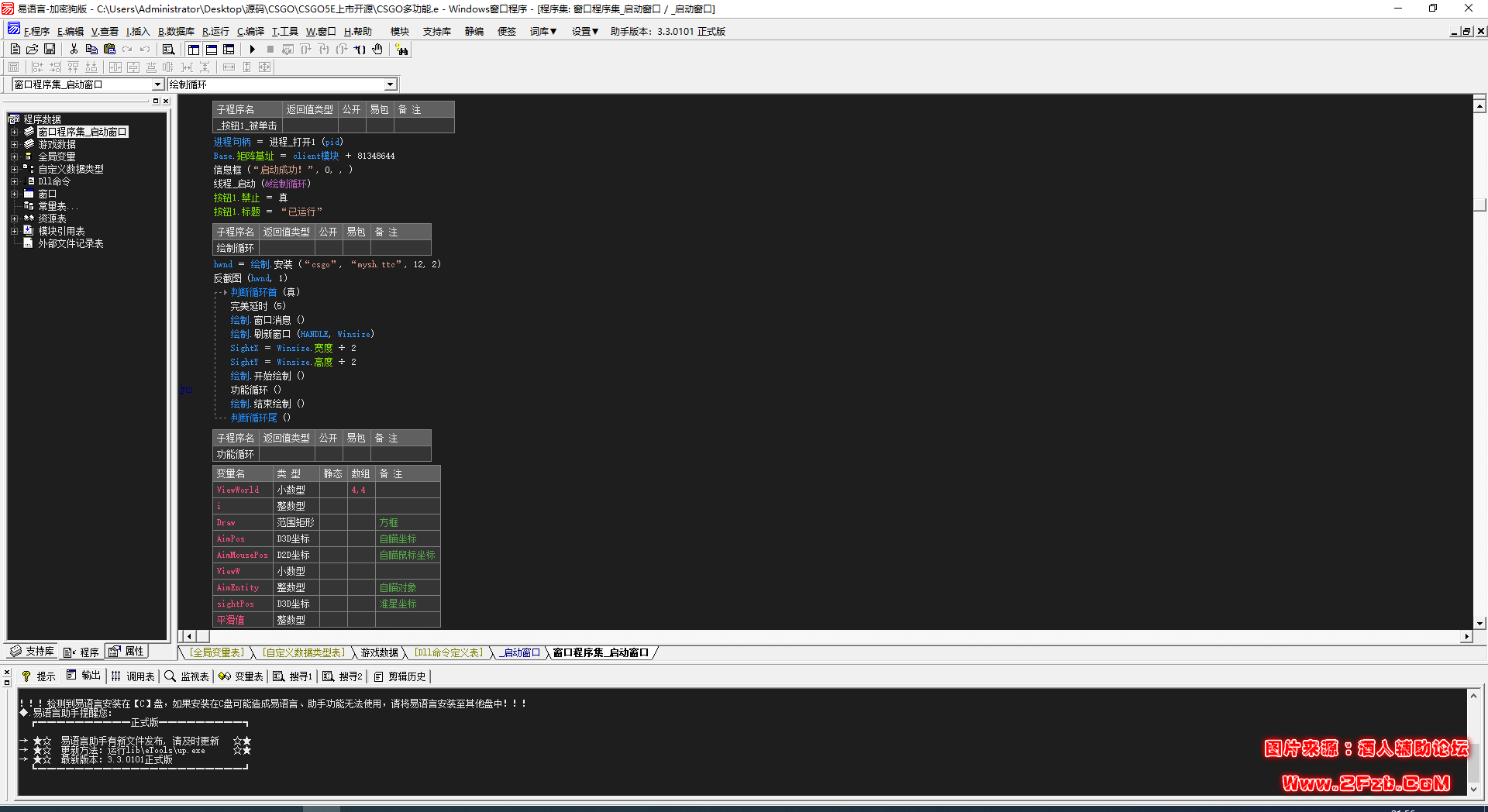Viewport: 1488px width, 812px height.
Task: Click the Paste clipboard icon
Action: (x=109, y=50)
